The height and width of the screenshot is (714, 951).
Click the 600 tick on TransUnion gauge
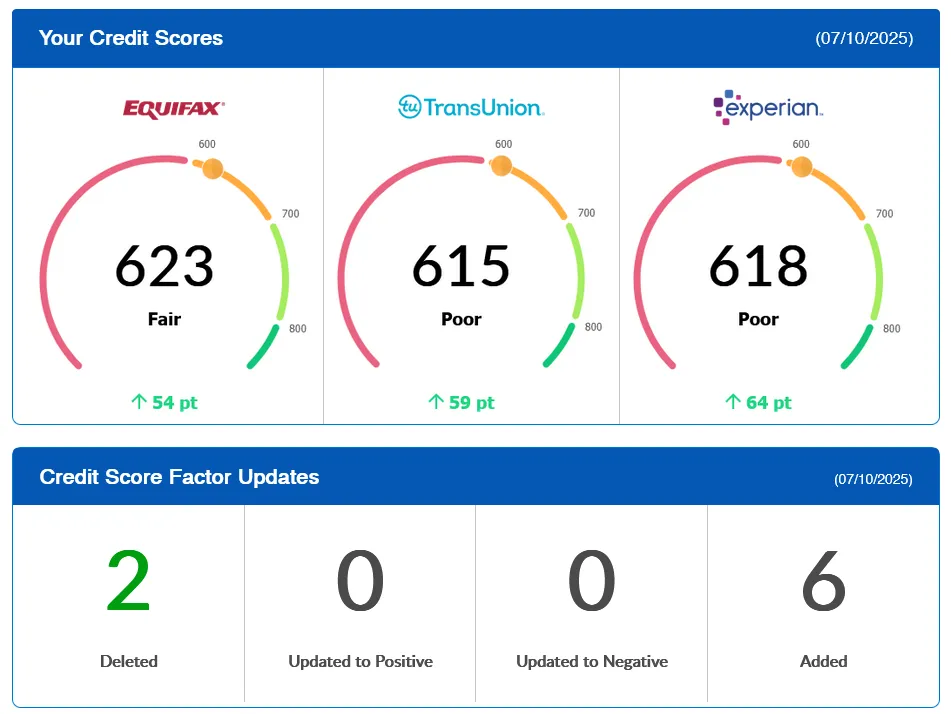pyautogui.click(x=503, y=144)
